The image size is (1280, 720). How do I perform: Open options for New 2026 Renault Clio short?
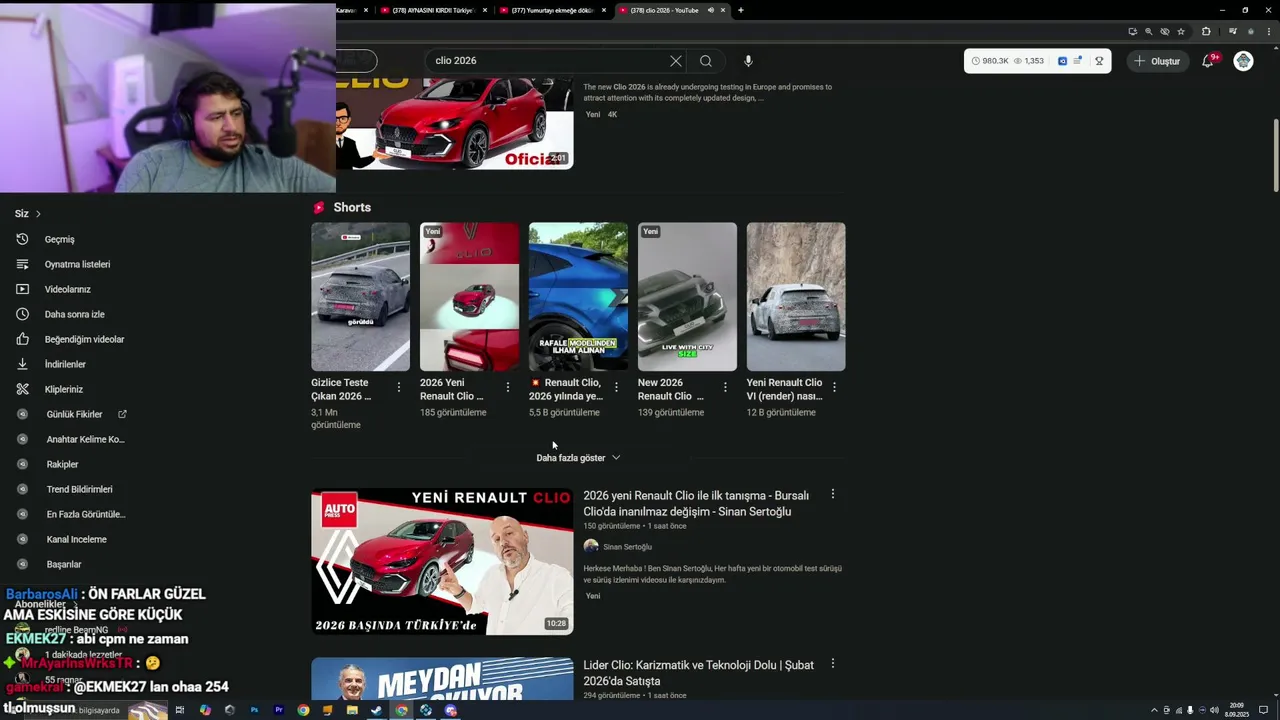click(x=725, y=387)
